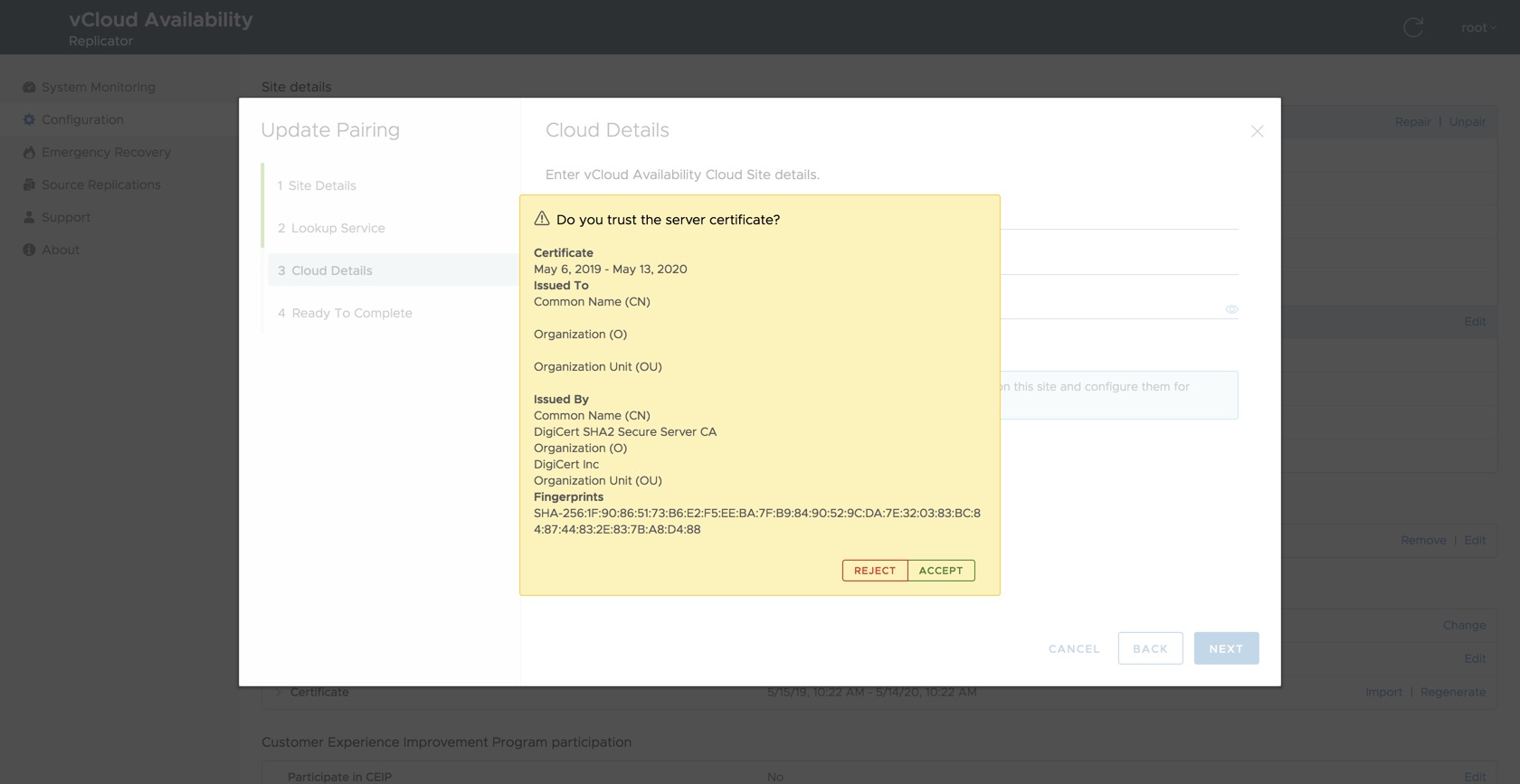The height and width of the screenshot is (784, 1520).
Task: Click the Emergency Recovery flame icon
Action: pos(29,153)
